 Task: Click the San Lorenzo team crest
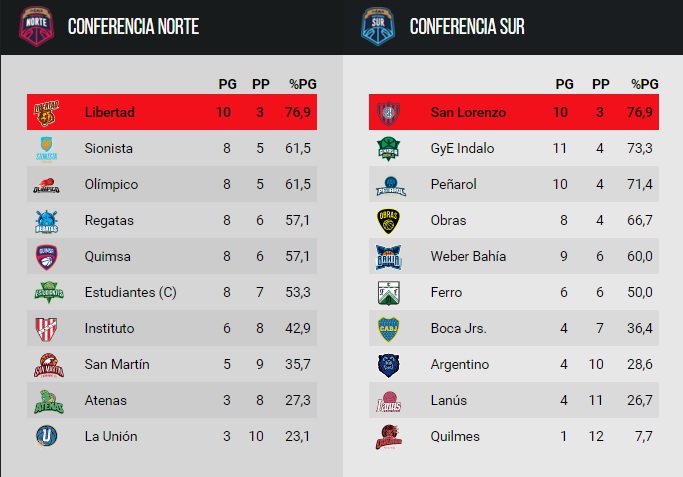pos(389,113)
